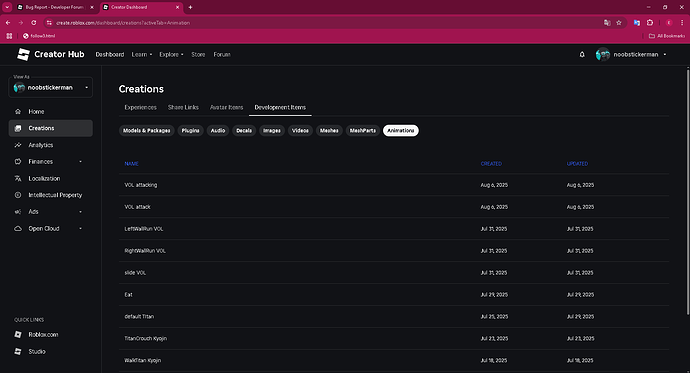Open the Forum menu item
Screen dimensions: 690x373
coord(222,55)
